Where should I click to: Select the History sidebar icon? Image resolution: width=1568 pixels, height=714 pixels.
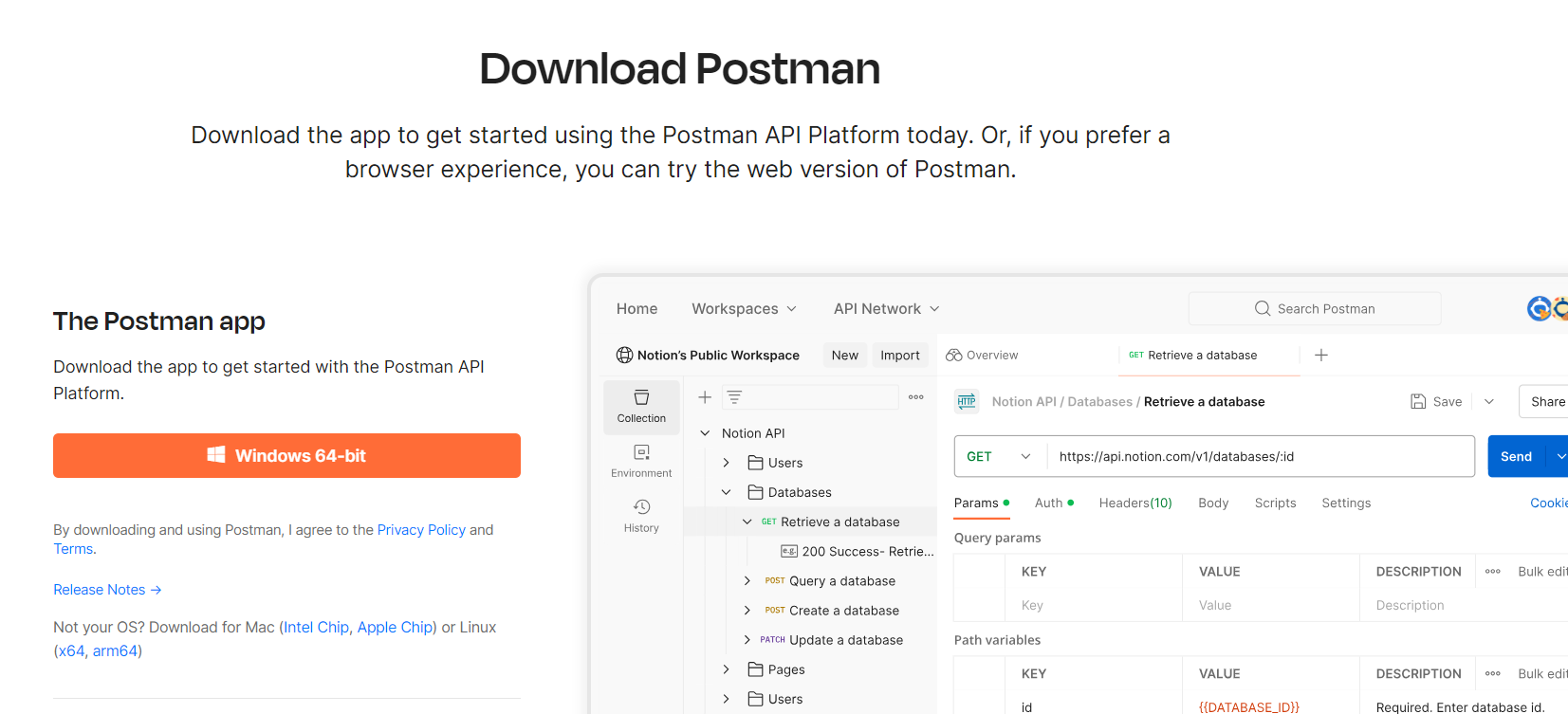[641, 516]
